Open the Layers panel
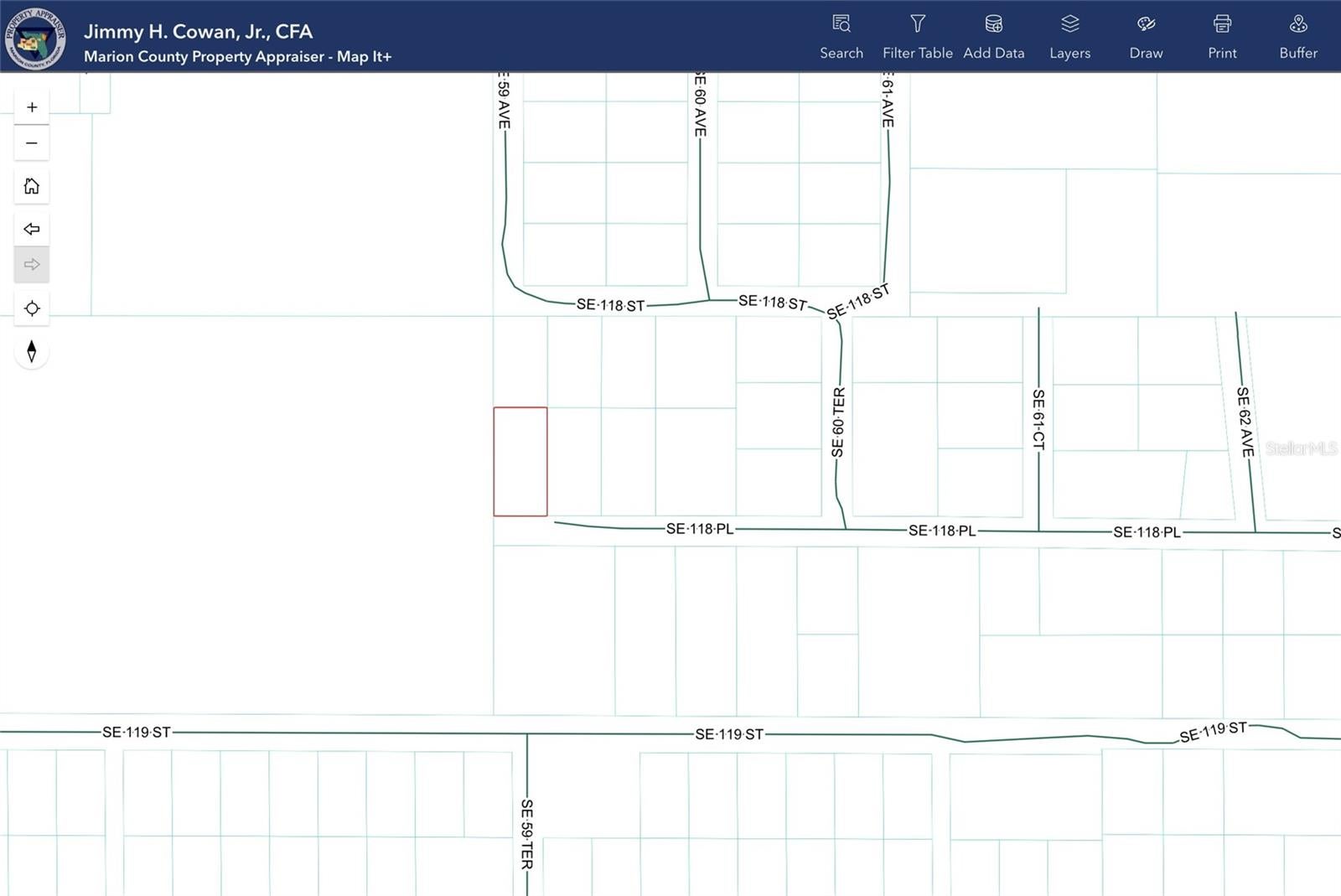Screen dimensions: 1341x896 point(1070,37)
